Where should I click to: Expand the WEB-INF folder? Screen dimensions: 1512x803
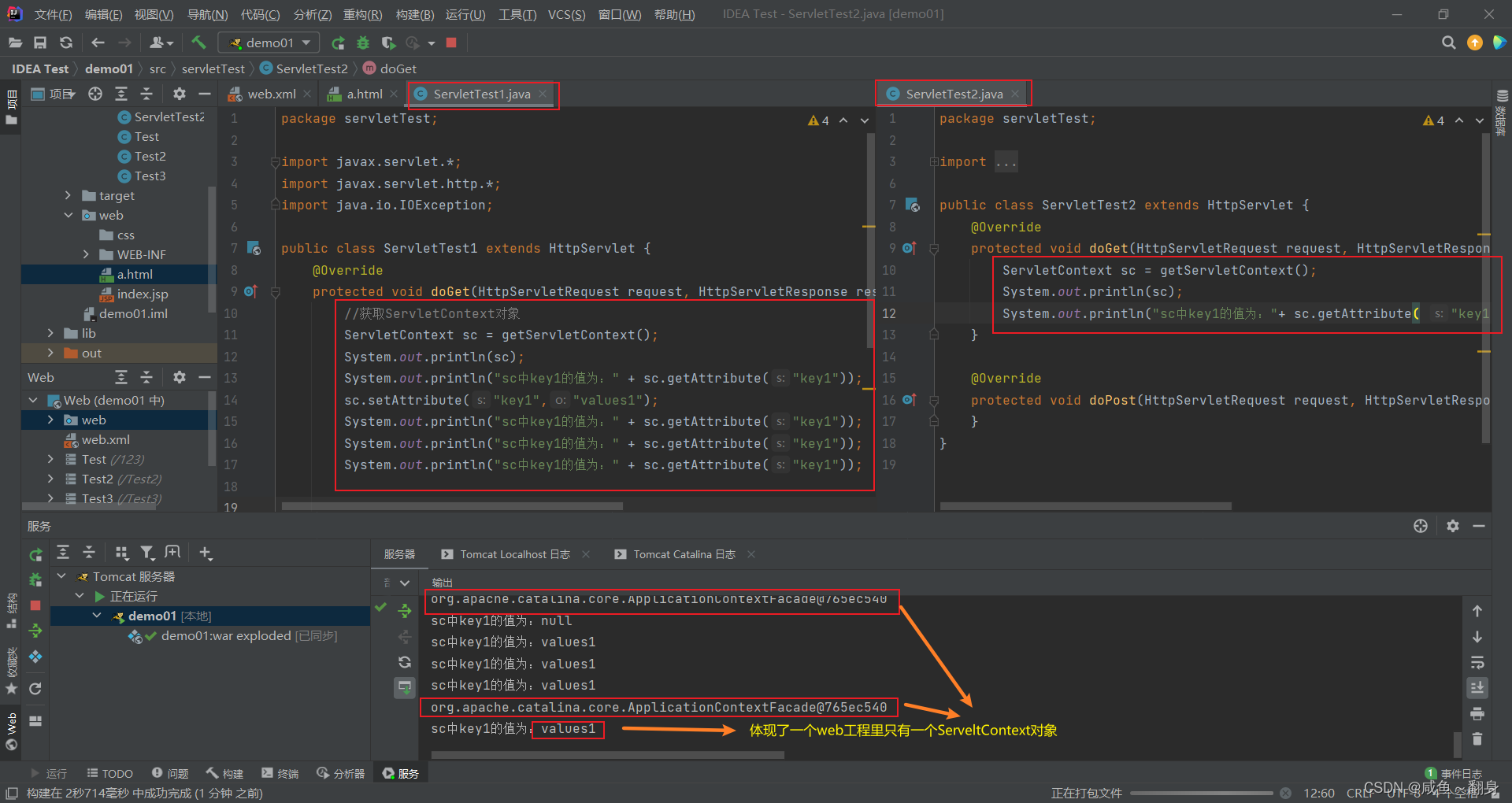click(x=86, y=254)
